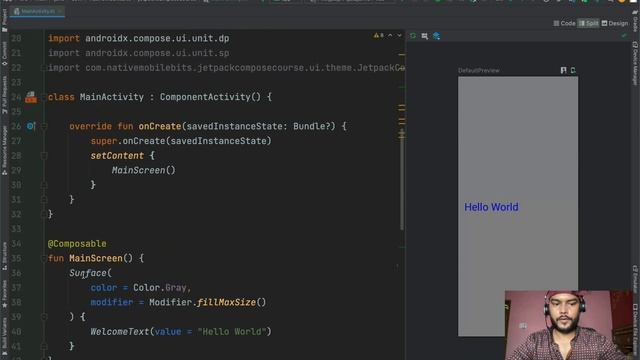640x360 pixels.
Task: Click fold end marker at line 31
Action: pyautogui.click(x=44, y=200)
